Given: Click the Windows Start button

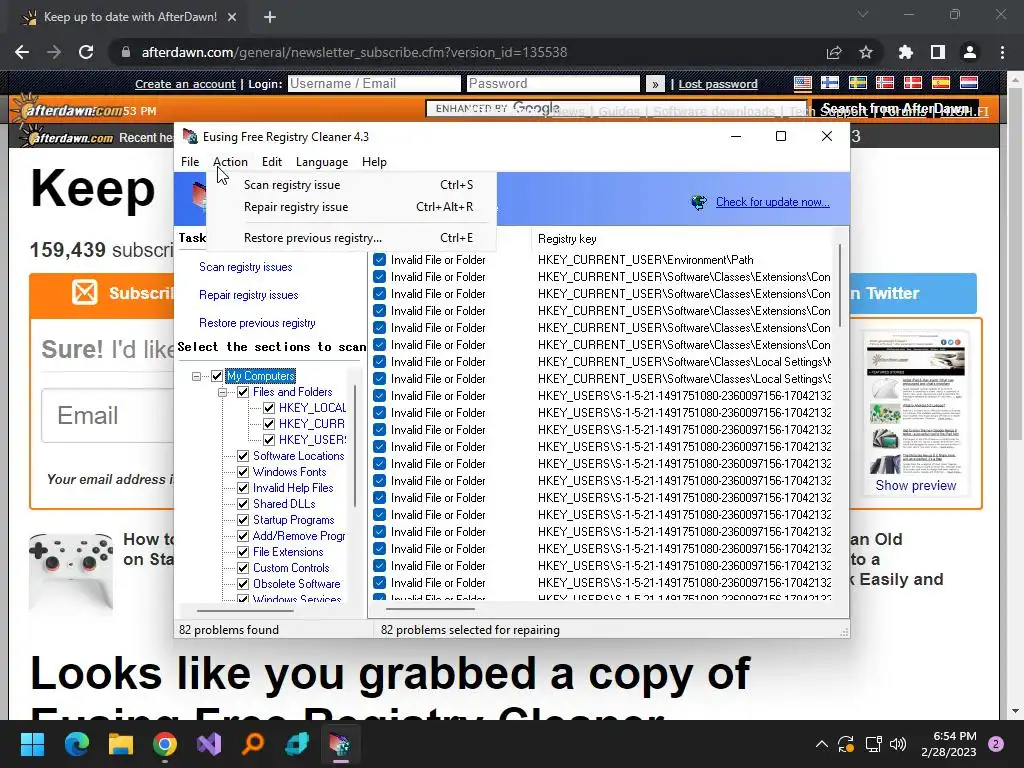Looking at the screenshot, I should (x=32, y=744).
